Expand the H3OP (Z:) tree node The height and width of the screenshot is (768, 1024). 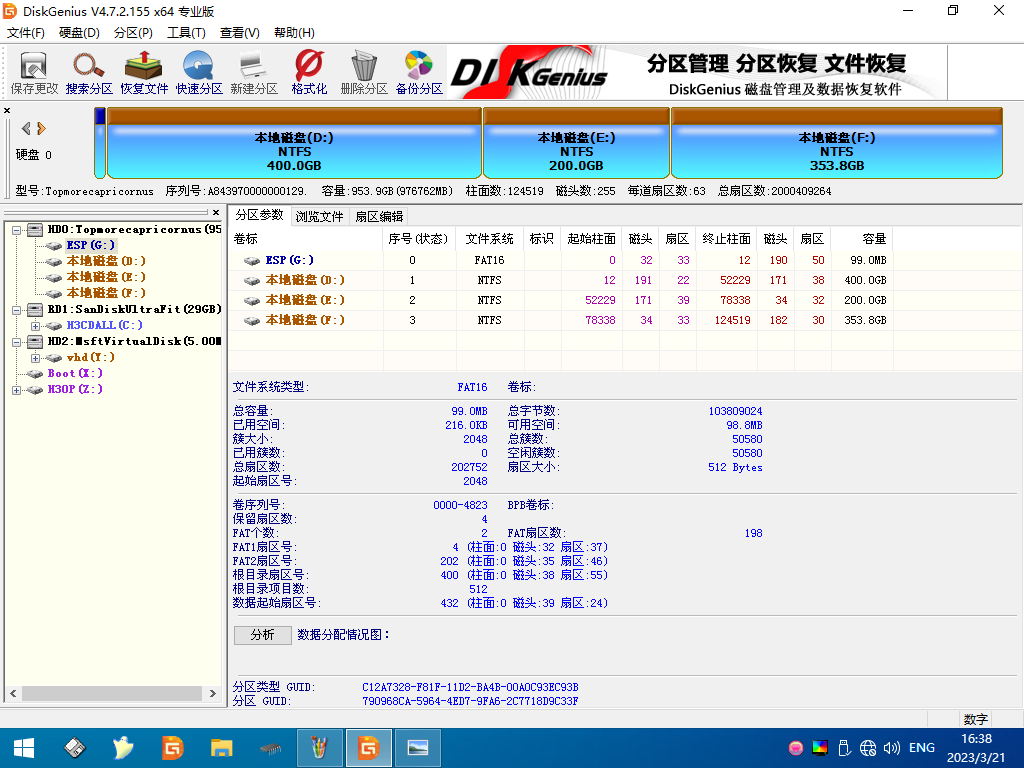click(x=16, y=390)
